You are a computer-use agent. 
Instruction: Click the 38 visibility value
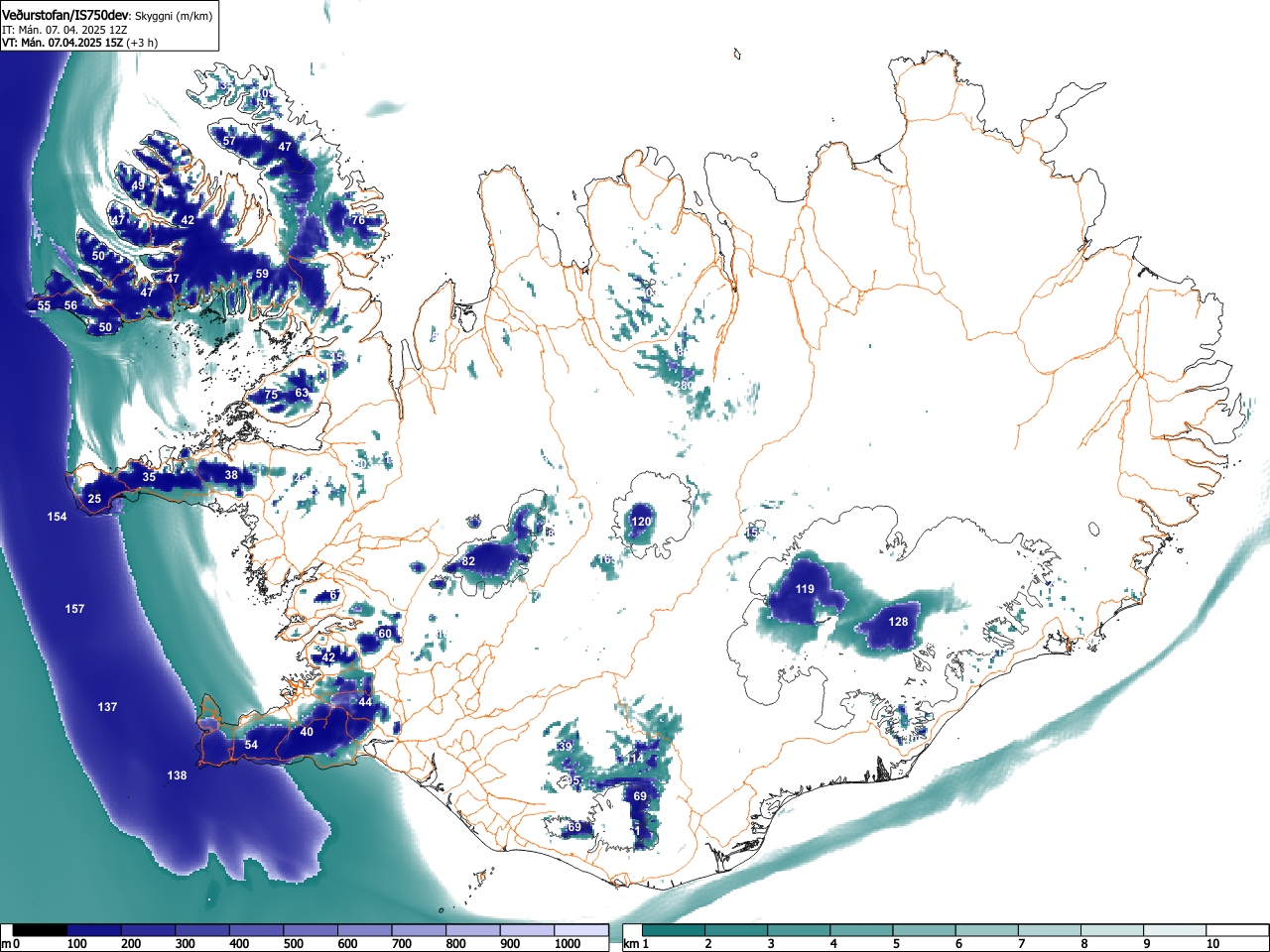(231, 475)
